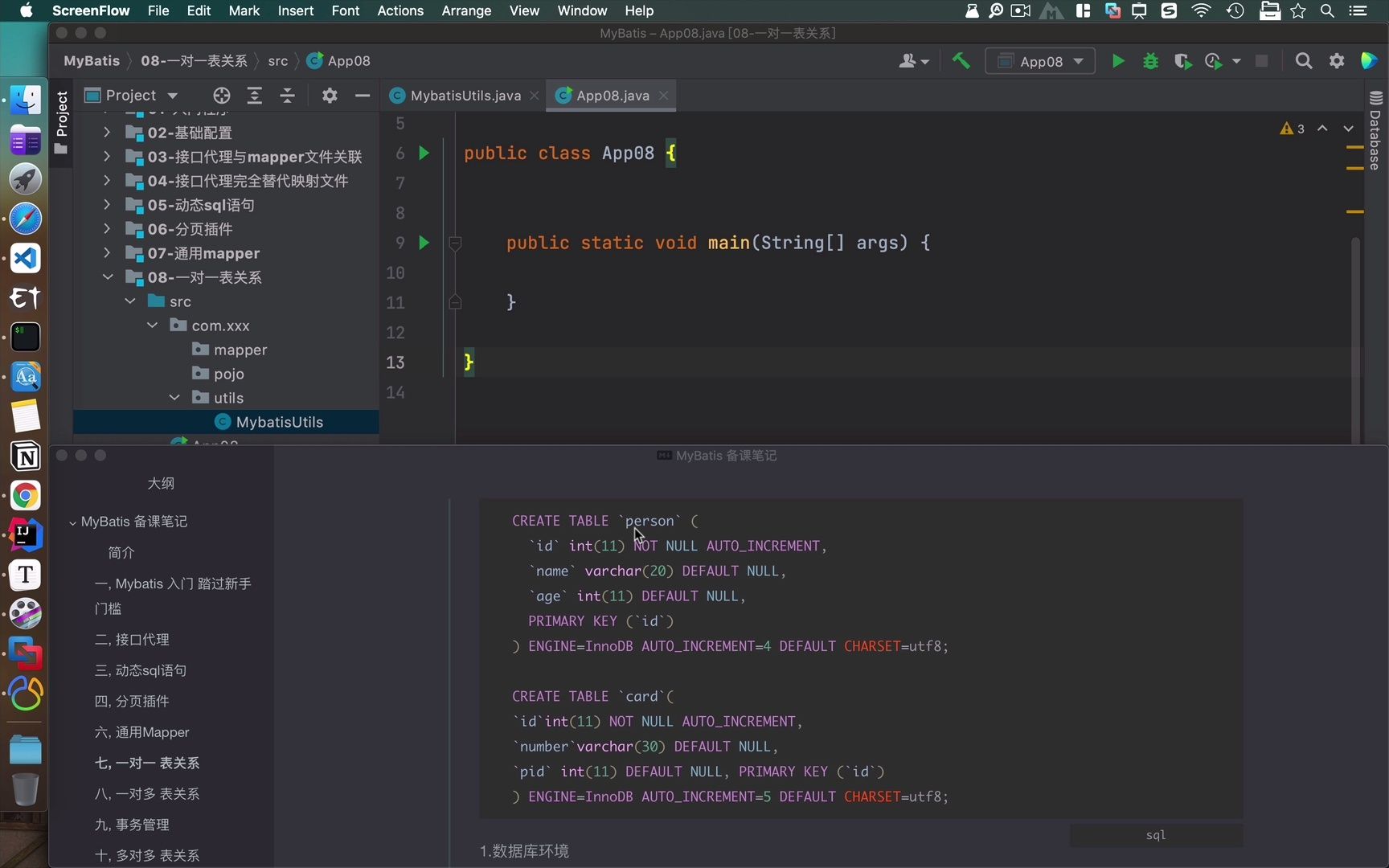Collapse the com.xxx package
Screen dimensions: 1389x868
click(x=152, y=325)
